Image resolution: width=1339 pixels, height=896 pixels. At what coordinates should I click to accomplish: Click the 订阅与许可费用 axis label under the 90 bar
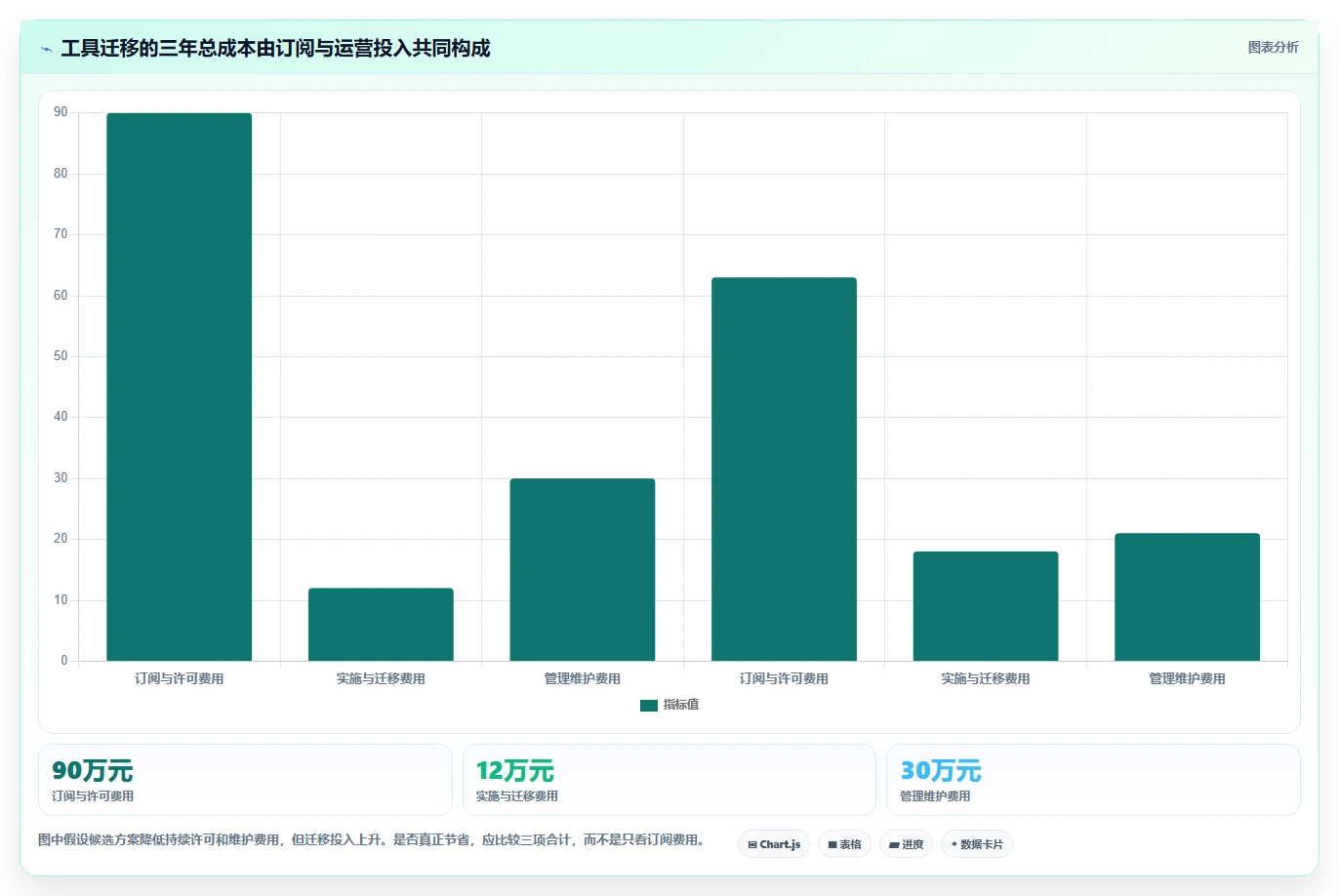(x=180, y=678)
